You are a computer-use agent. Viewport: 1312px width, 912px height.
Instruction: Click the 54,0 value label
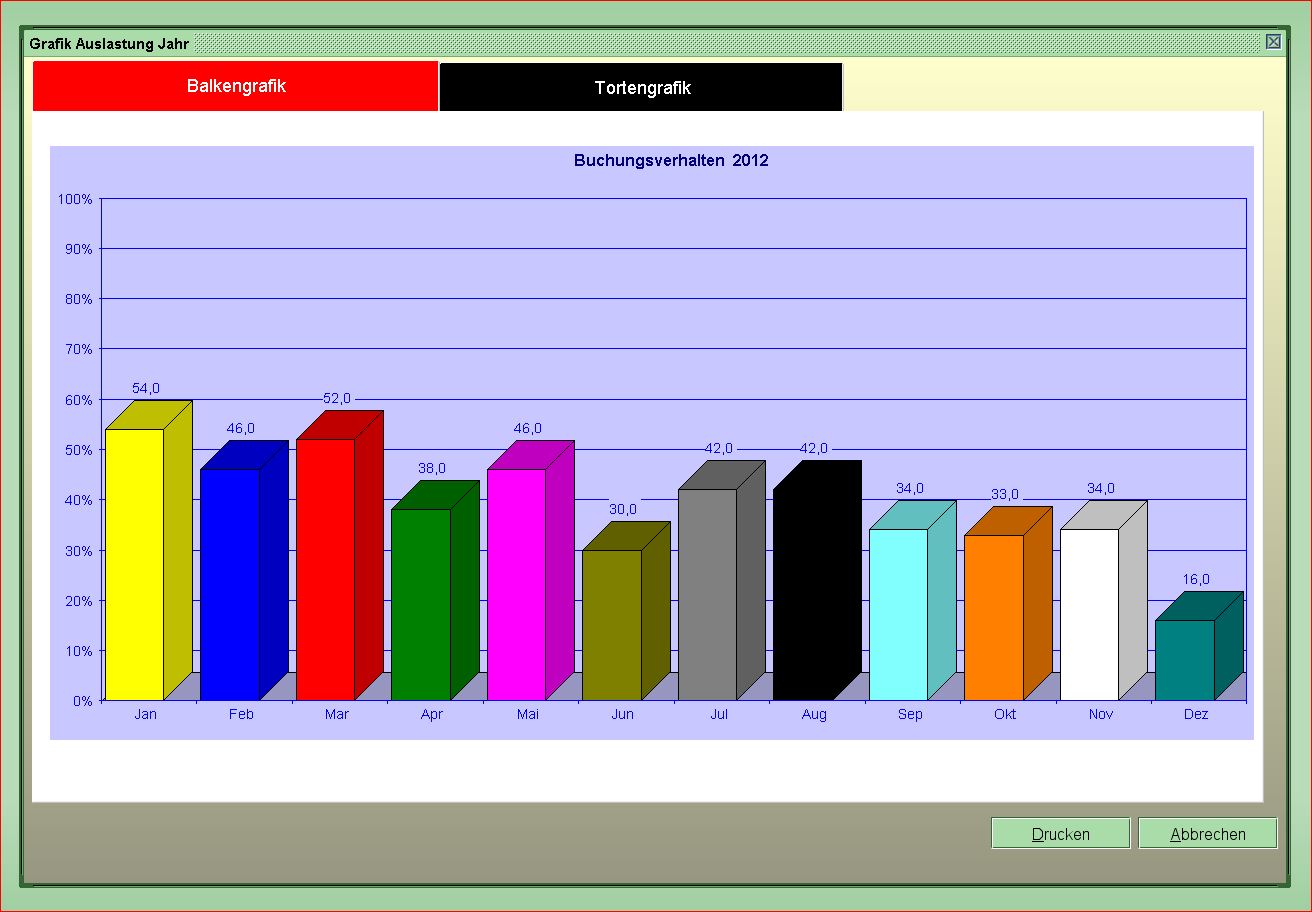point(146,388)
